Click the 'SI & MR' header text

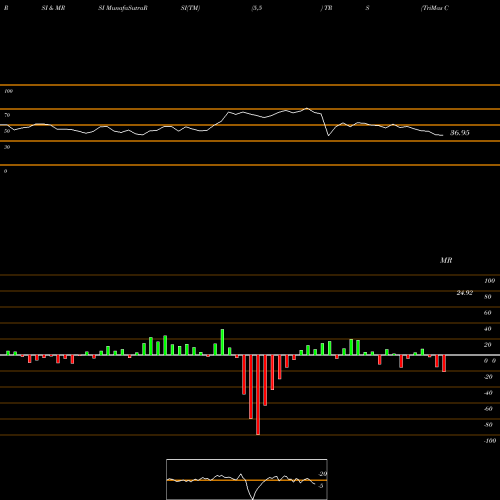click(x=53, y=8)
